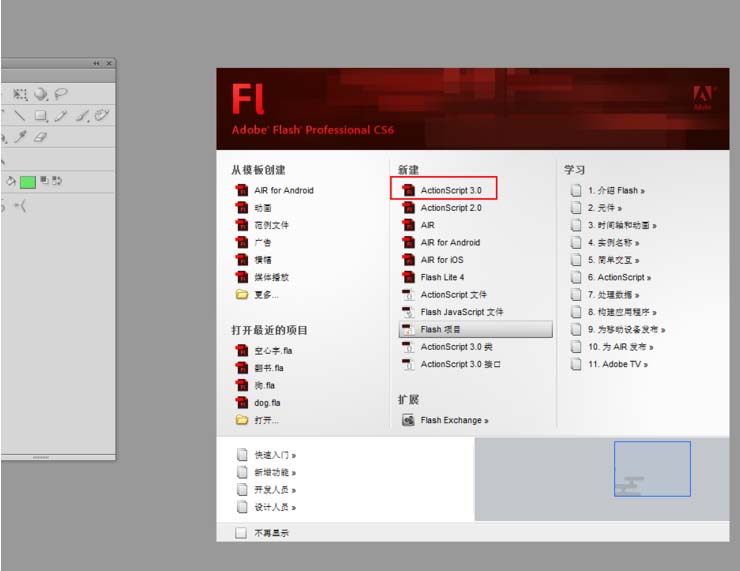
Task: Create a new ActionScript 3.0 document
Action: [443, 190]
